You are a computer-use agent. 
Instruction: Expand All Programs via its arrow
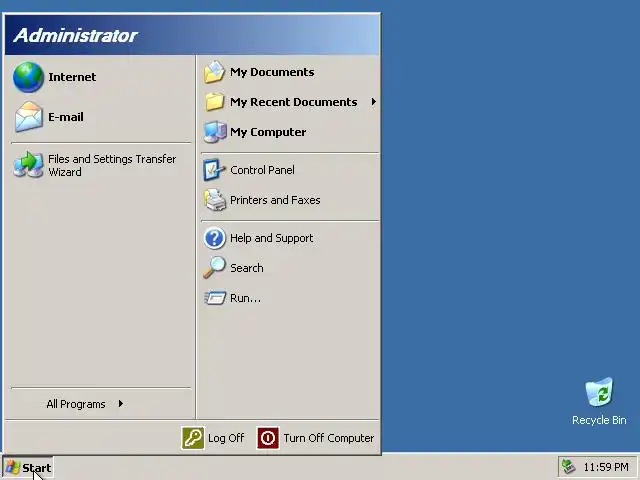coord(121,404)
